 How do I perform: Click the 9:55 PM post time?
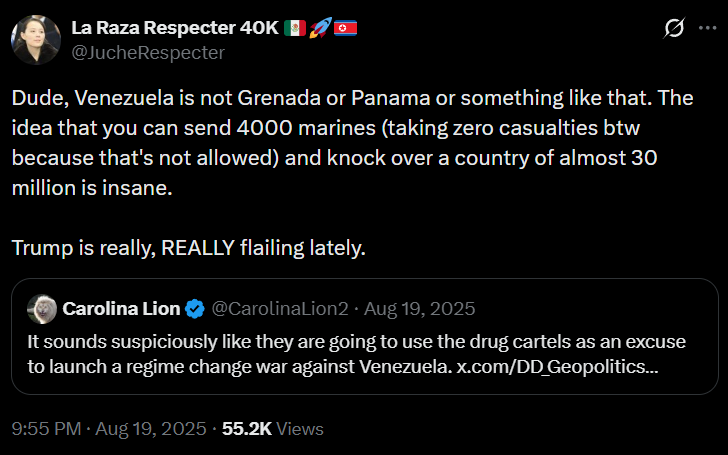tap(47, 428)
